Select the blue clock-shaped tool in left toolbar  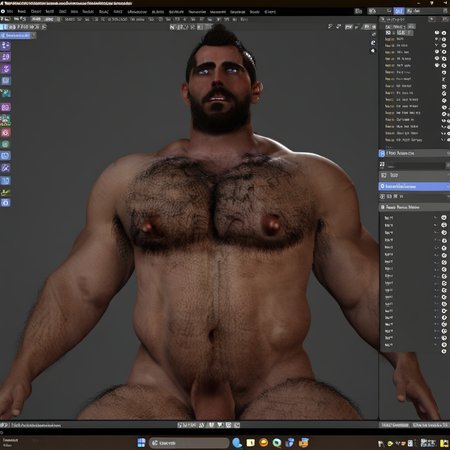pyautogui.click(x=5, y=156)
